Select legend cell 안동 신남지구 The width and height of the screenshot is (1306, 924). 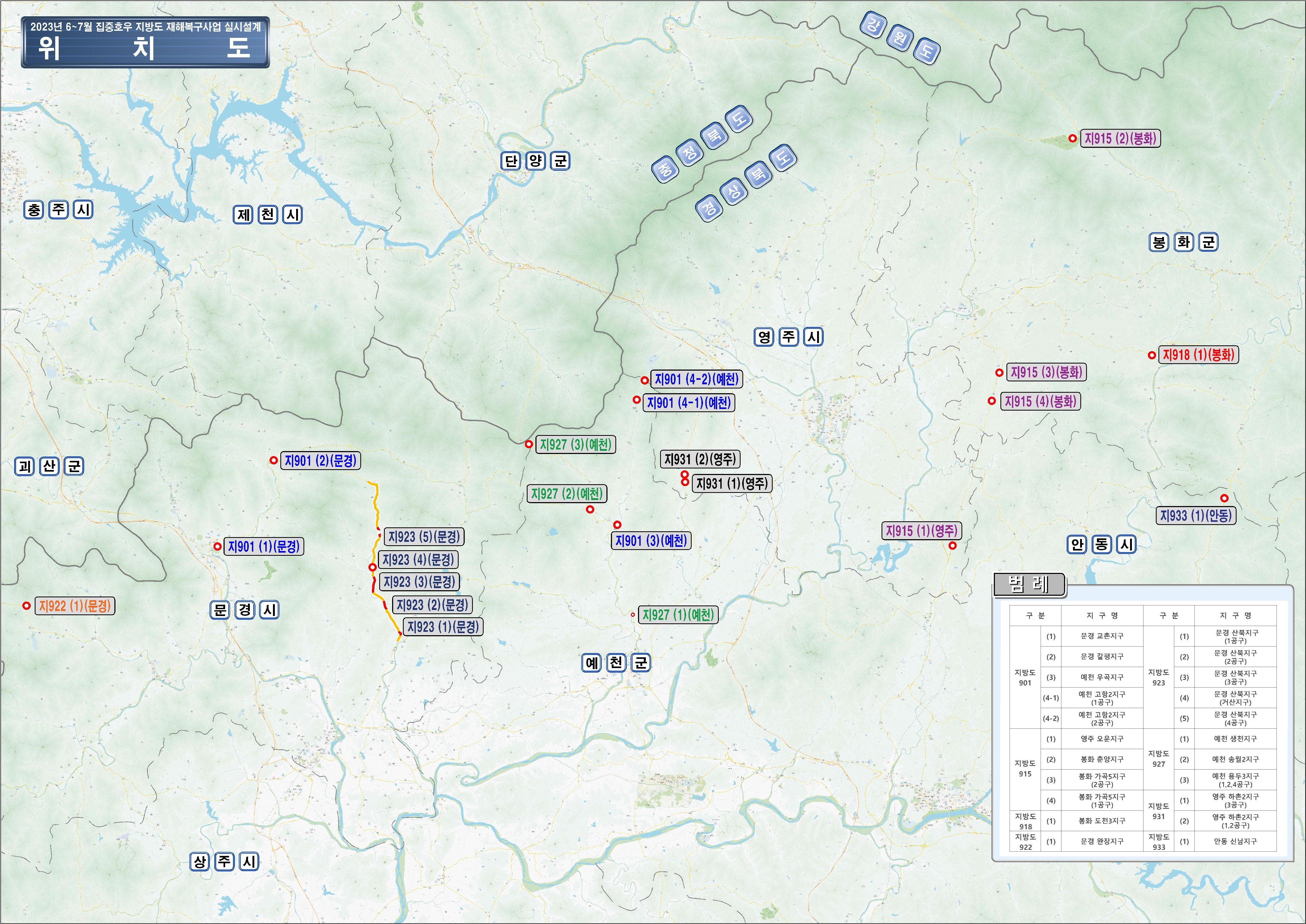click(1235, 841)
